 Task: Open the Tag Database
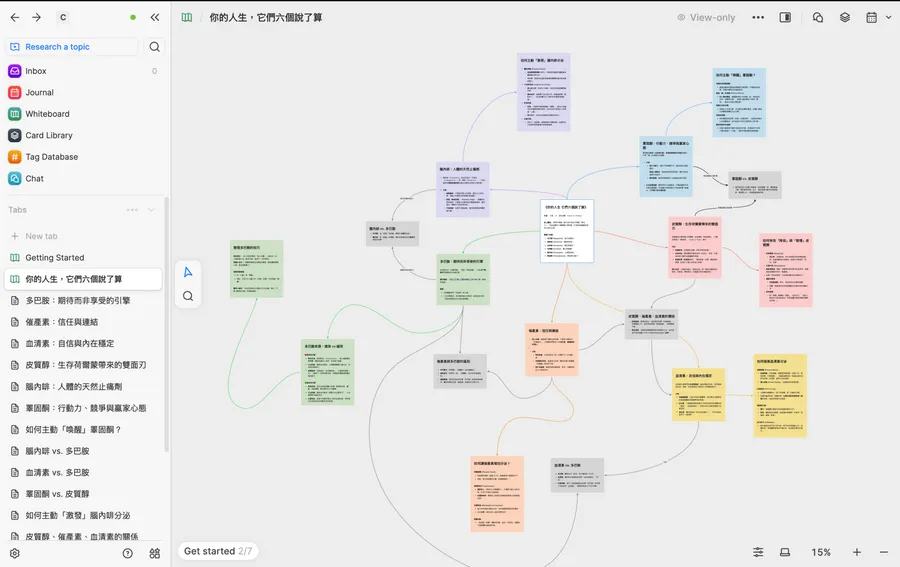click(51, 157)
